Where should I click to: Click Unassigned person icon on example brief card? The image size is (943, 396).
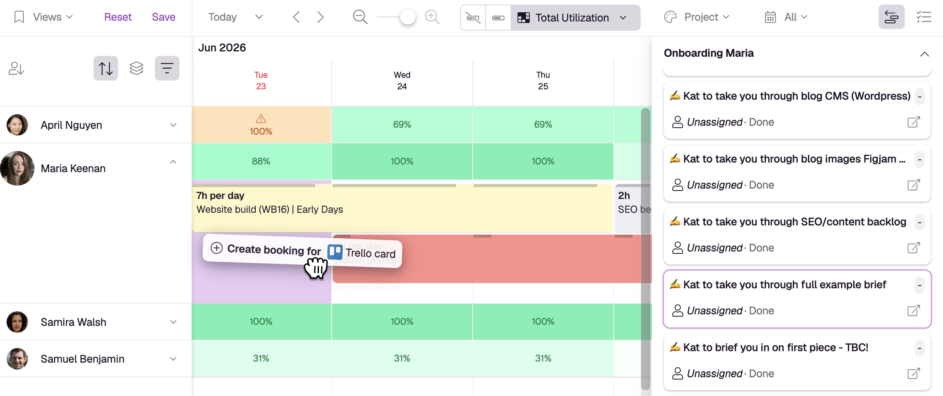coord(677,311)
